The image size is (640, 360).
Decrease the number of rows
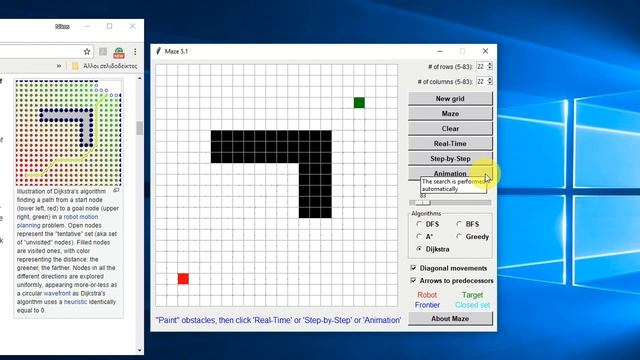click(490, 68)
